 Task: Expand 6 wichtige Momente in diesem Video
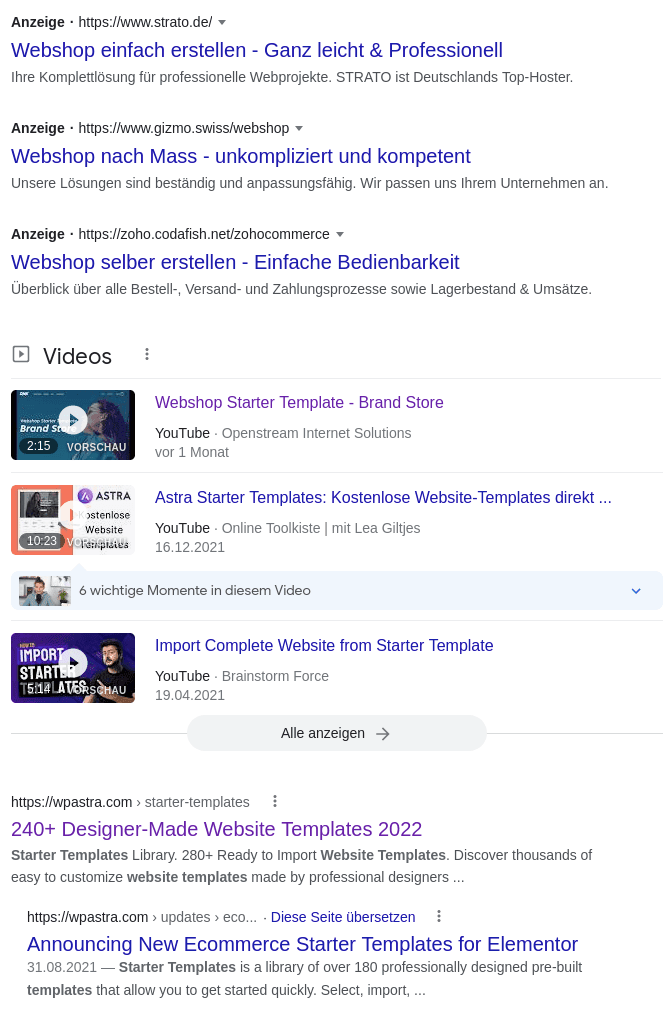coord(636,591)
